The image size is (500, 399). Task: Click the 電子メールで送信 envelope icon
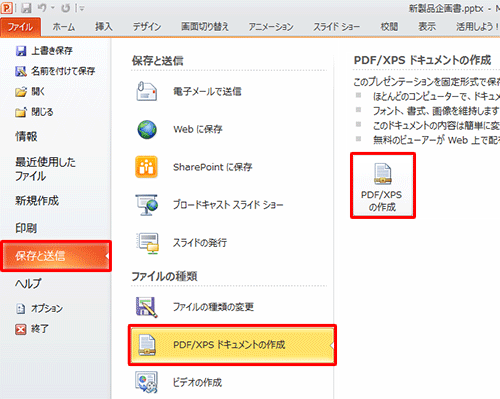tap(146, 91)
